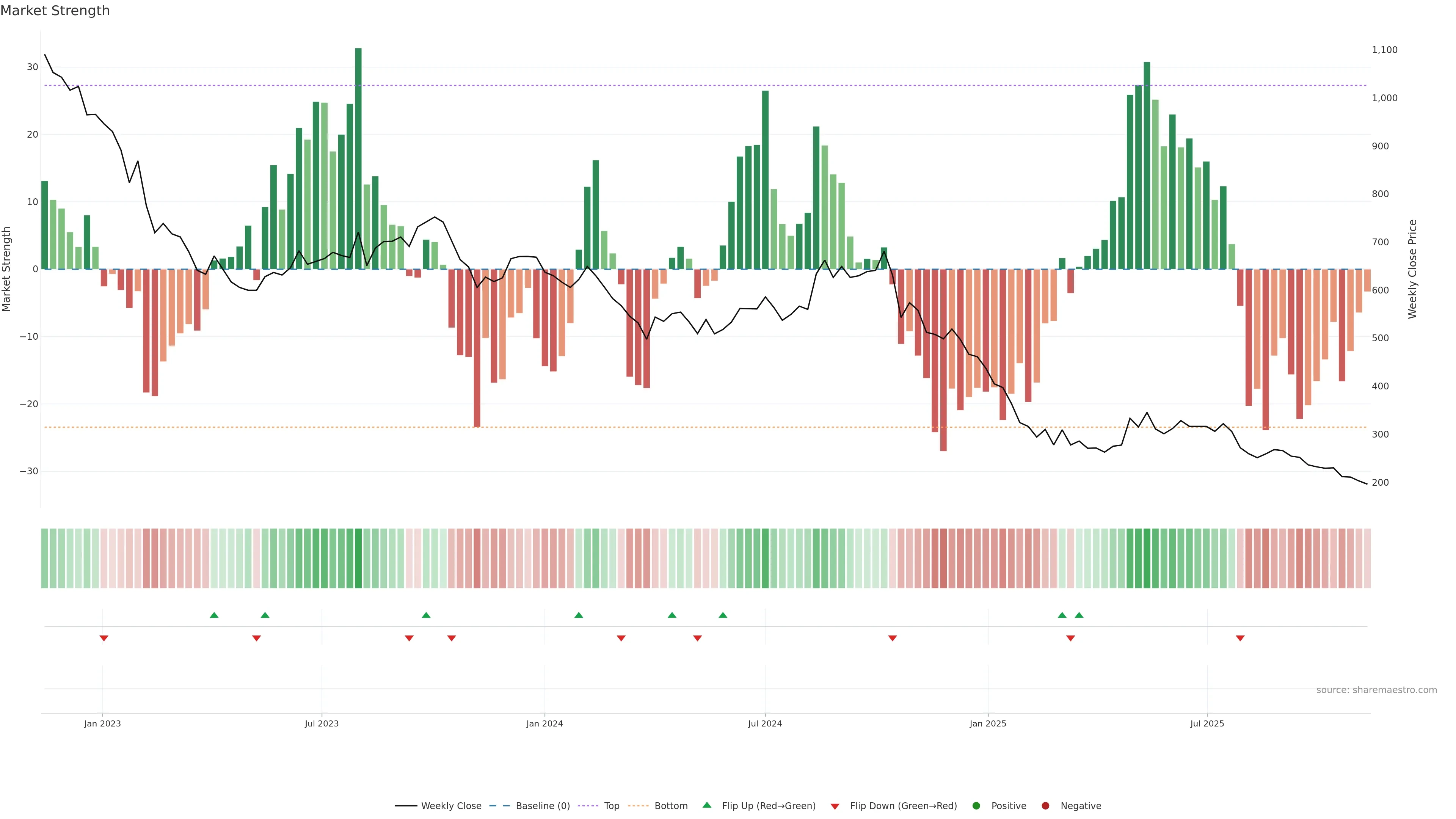Click the dark red Negative legend dot
The height and width of the screenshot is (819, 1456).
[x=1045, y=806]
